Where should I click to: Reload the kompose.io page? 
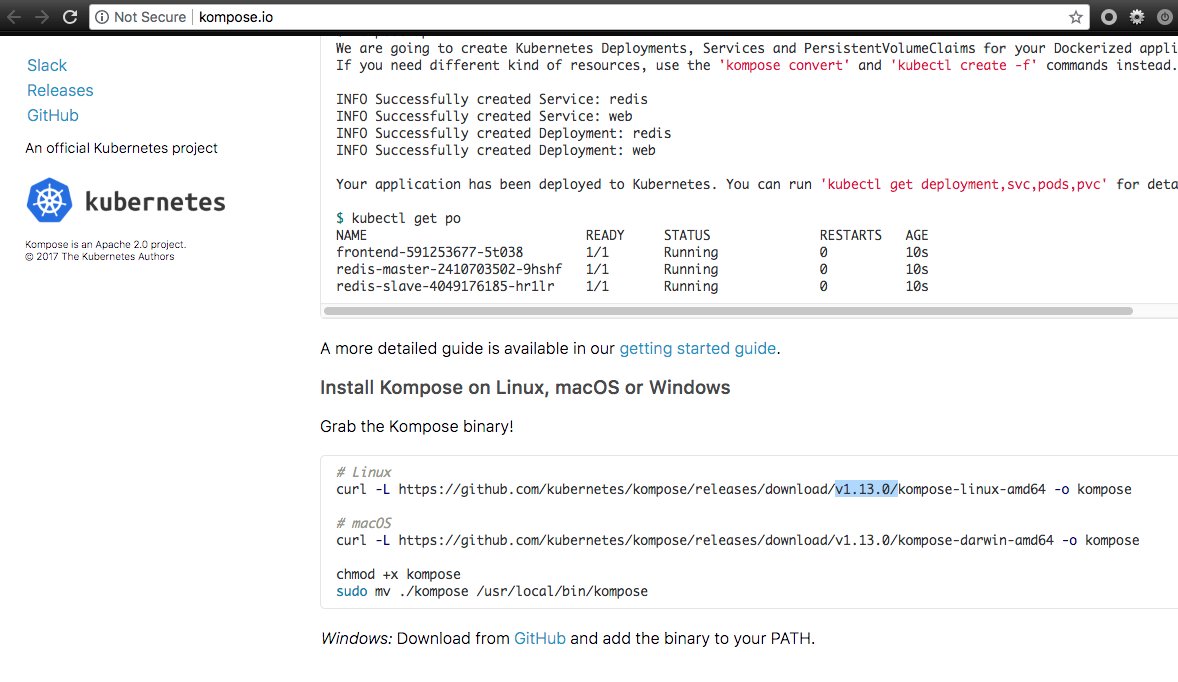[70, 17]
